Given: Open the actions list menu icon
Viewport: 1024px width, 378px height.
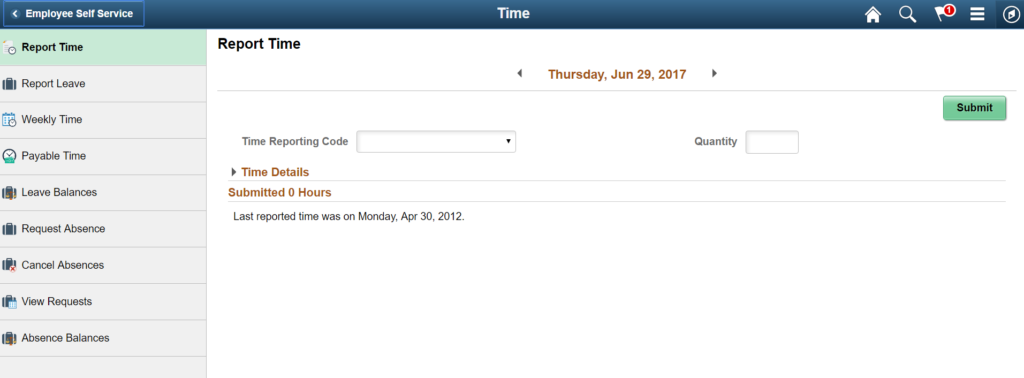Looking at the screenshot, I should (x=977, y=14).
